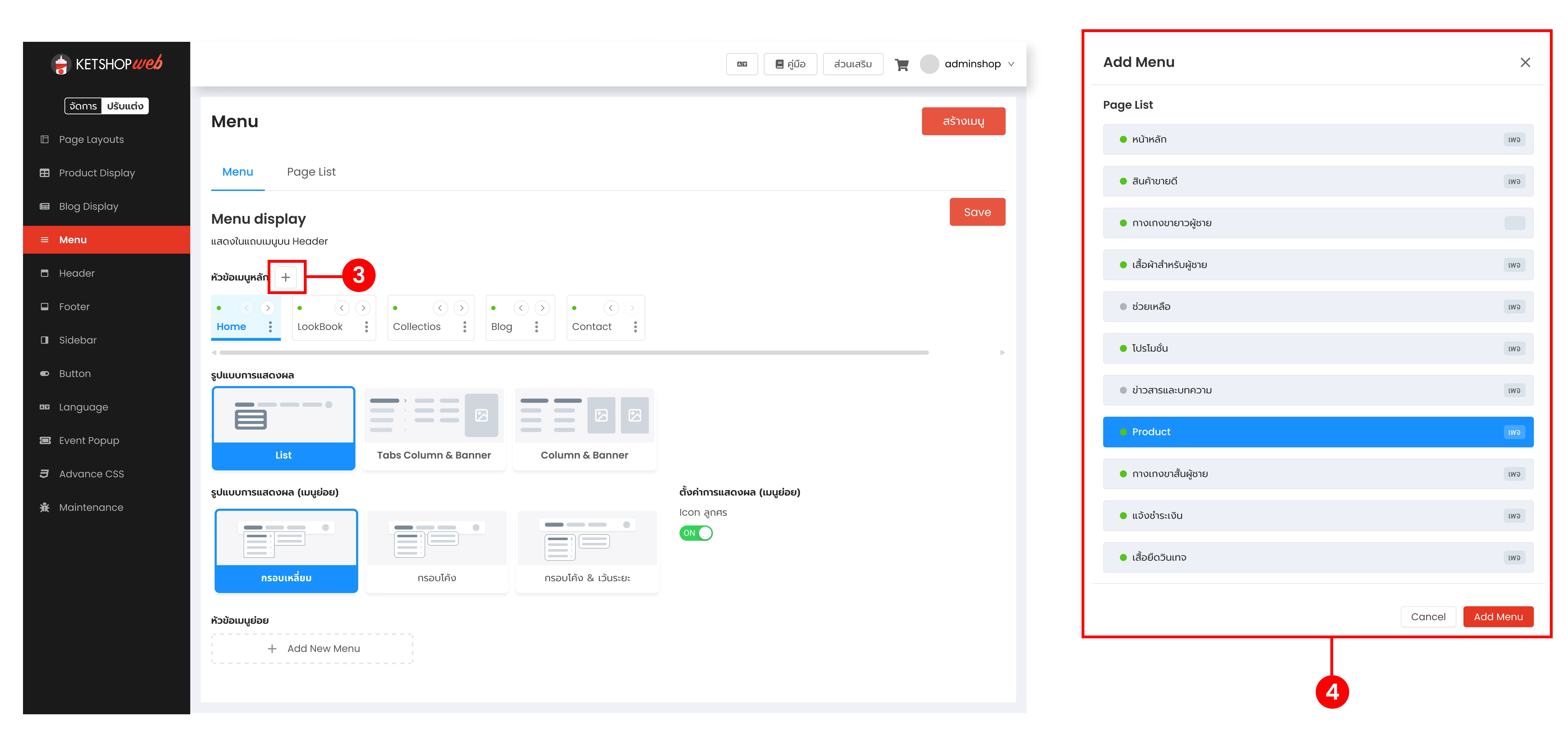Open three-dot options for Home menu

[x=270, y=327]
